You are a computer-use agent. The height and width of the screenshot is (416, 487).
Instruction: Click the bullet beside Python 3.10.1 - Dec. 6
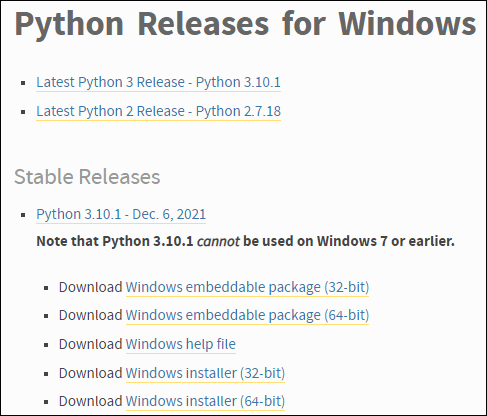23,215
